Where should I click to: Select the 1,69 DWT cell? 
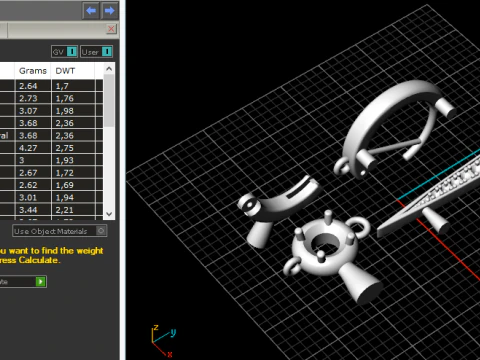tap(73, 185)
